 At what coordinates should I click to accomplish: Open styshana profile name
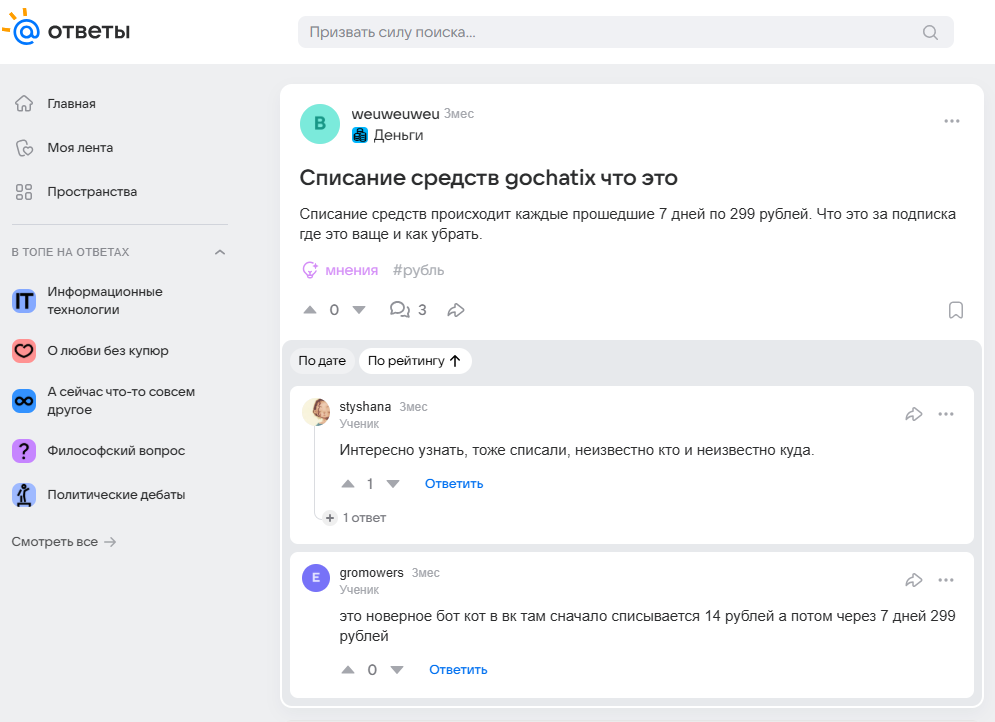pyautogui.click(x=365, y=407)
